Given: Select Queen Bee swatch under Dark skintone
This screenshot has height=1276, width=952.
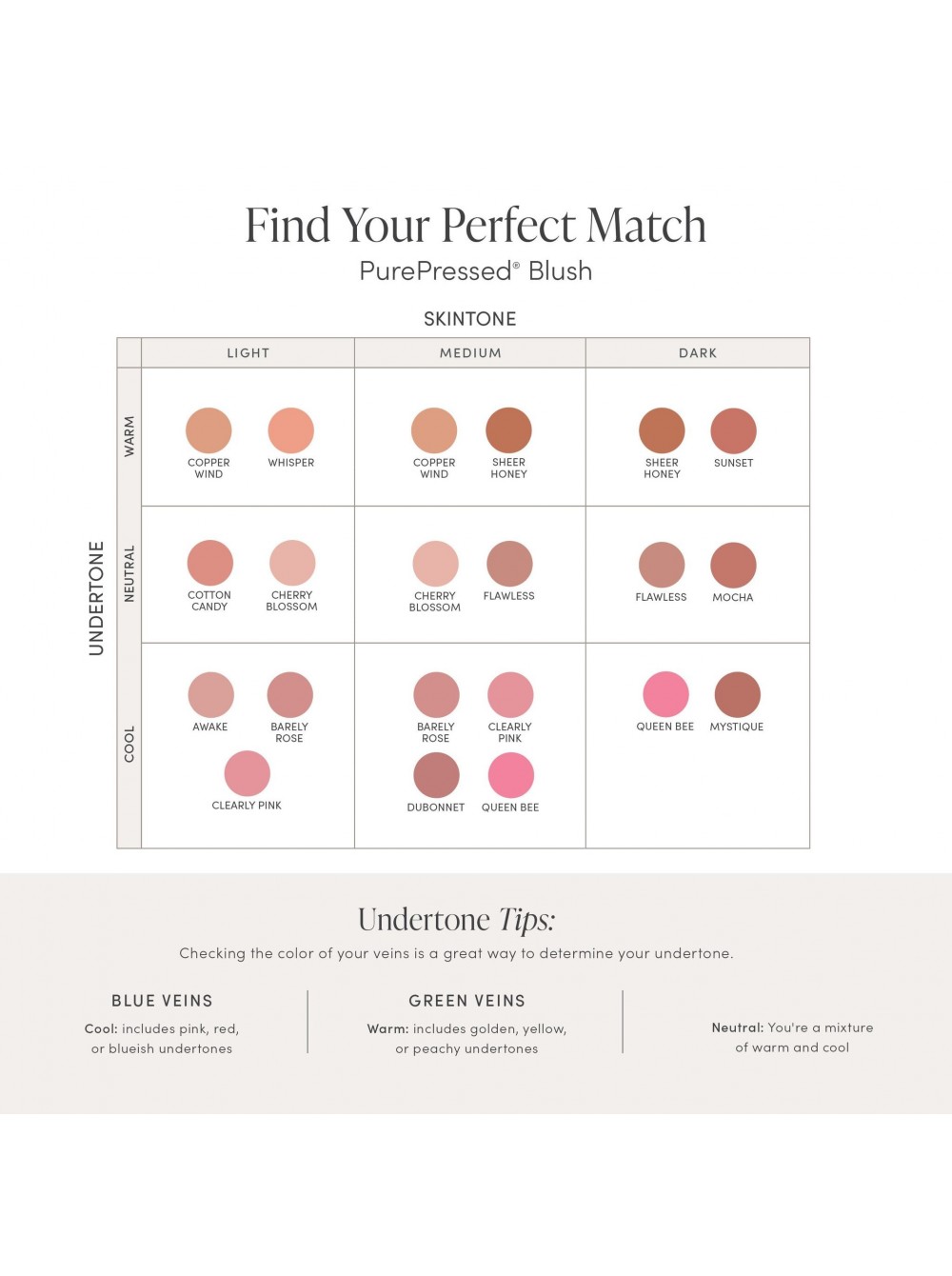Looking at the screenshot, I should point(665,694).
